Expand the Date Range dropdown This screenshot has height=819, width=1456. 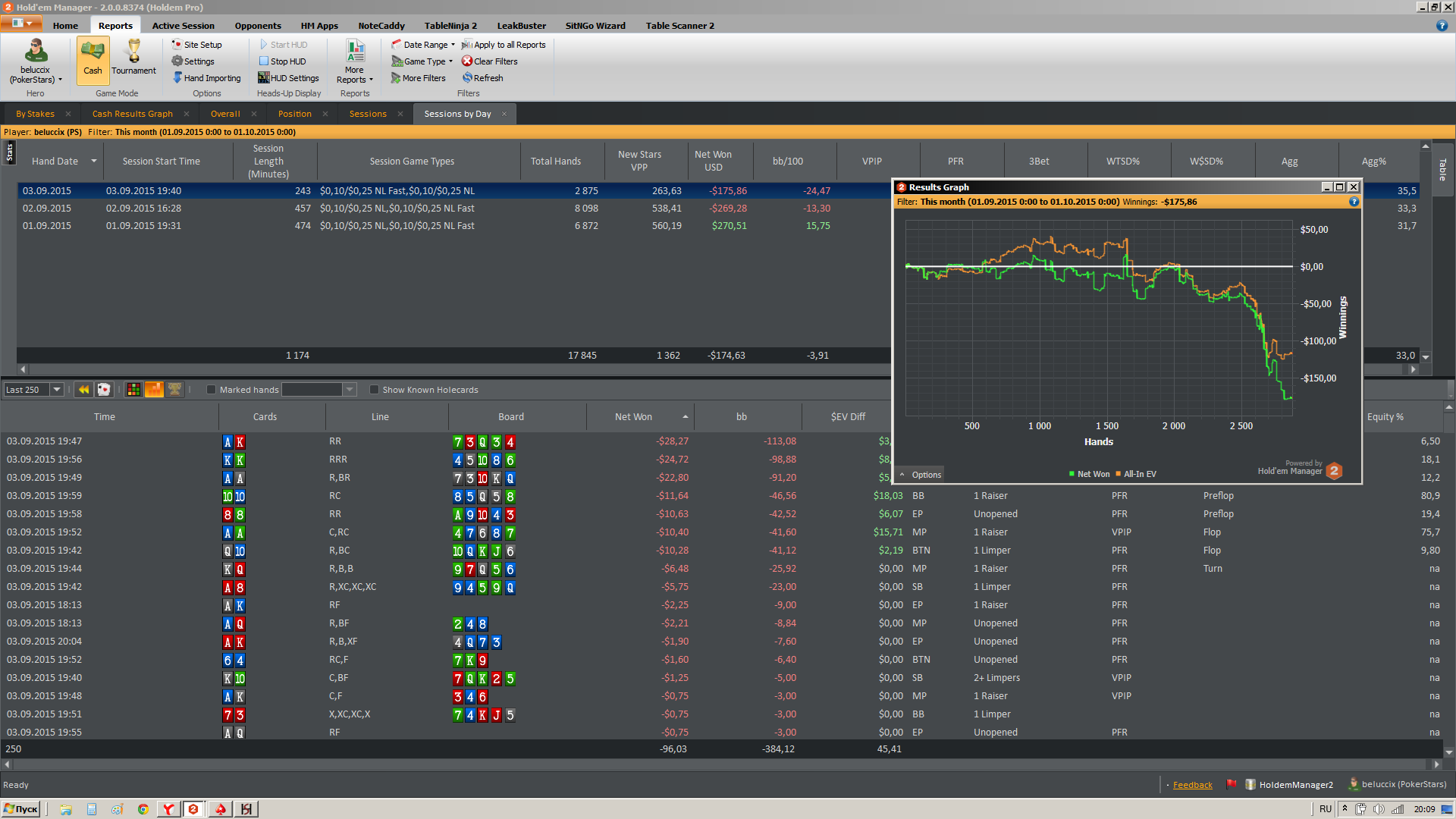click(425, 45)
